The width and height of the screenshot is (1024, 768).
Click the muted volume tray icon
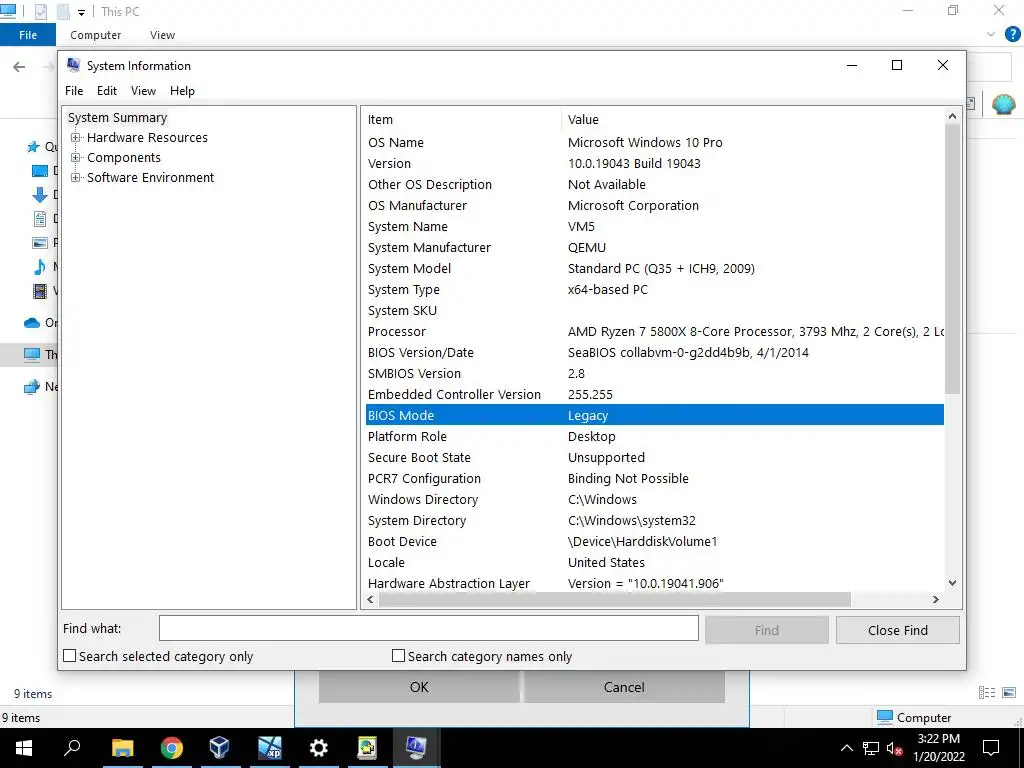895,748
